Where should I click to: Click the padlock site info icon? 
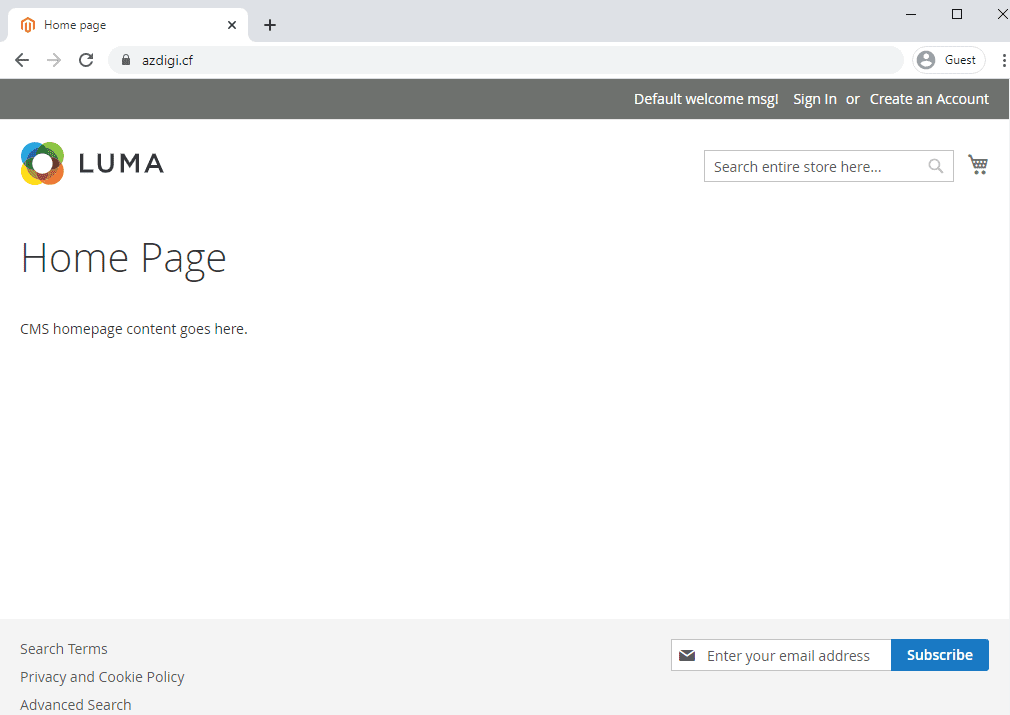point(125,60)
